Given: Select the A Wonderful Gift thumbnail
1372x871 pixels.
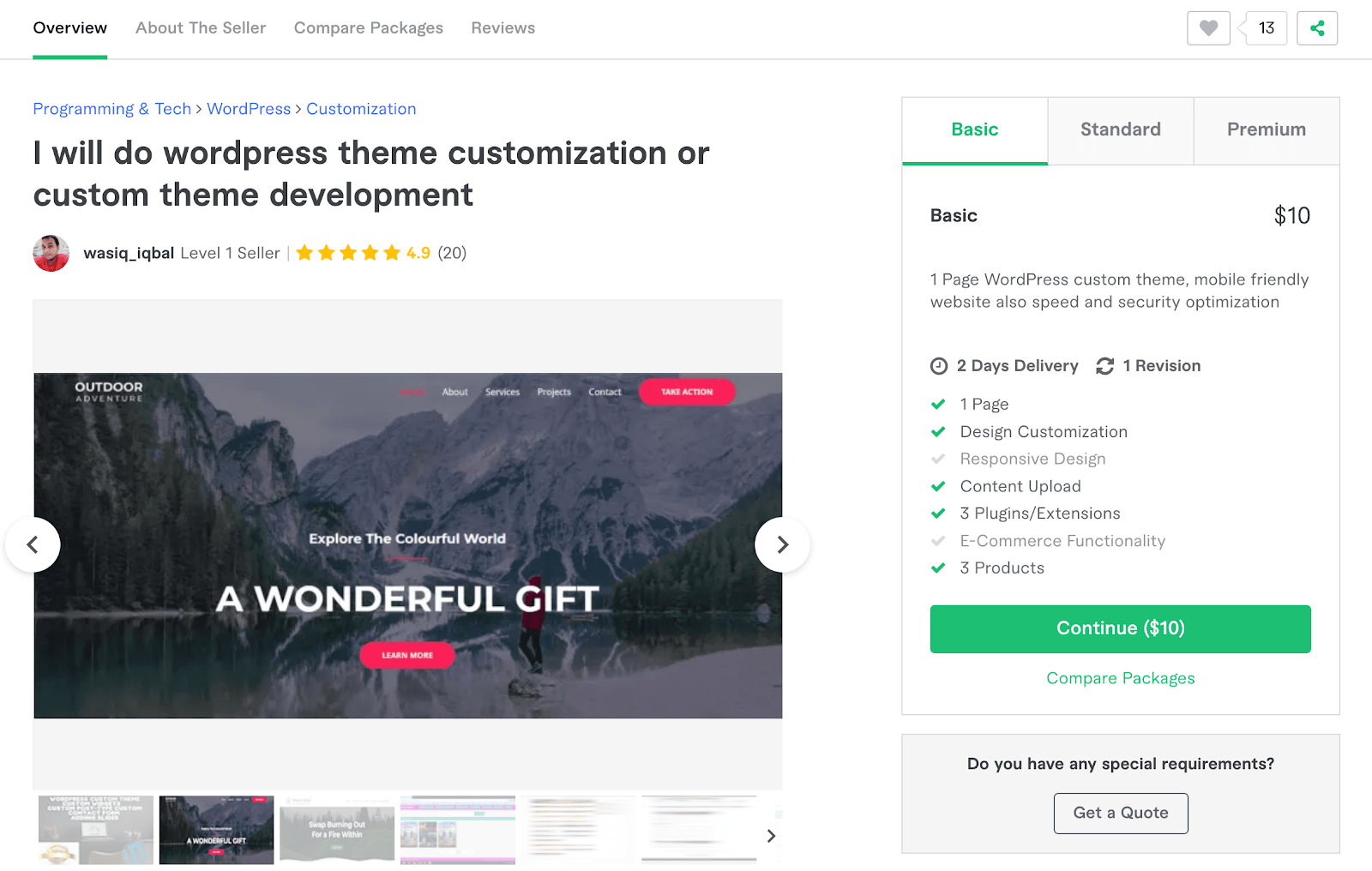Looking at the screenshot, I should point(217,830).
